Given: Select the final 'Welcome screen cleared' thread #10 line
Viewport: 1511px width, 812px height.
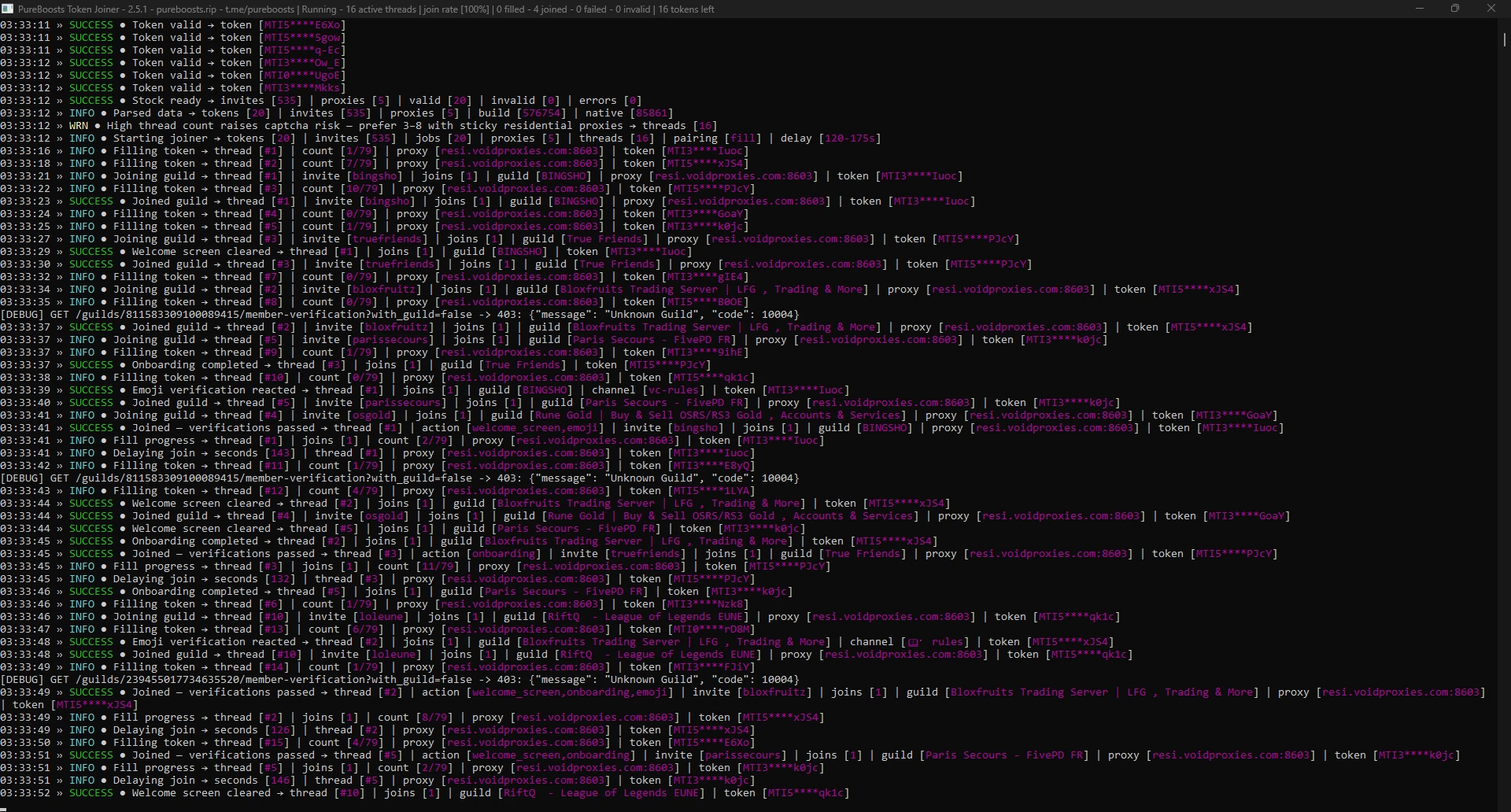Looking at the screenshot, I should [425, 793].
